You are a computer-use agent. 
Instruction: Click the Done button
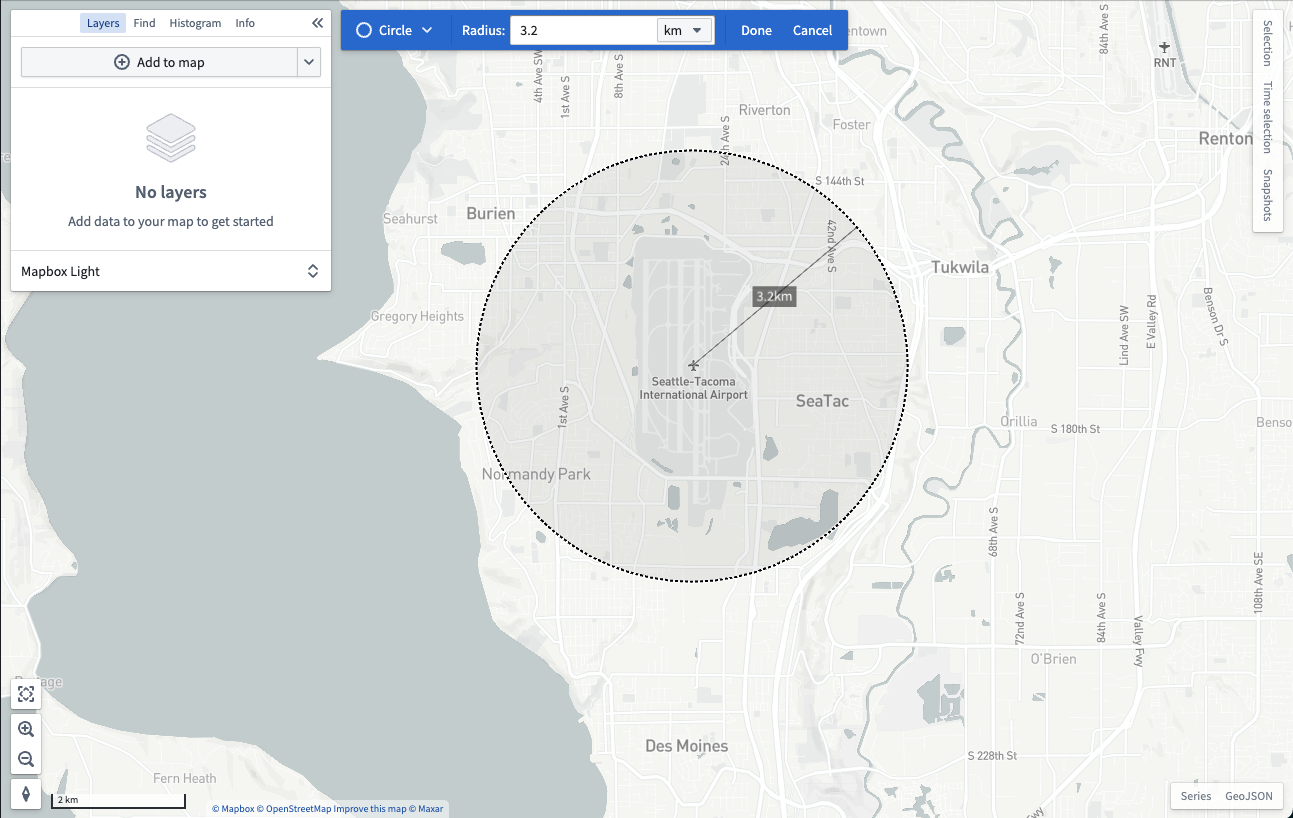click(x=756, y=30)
